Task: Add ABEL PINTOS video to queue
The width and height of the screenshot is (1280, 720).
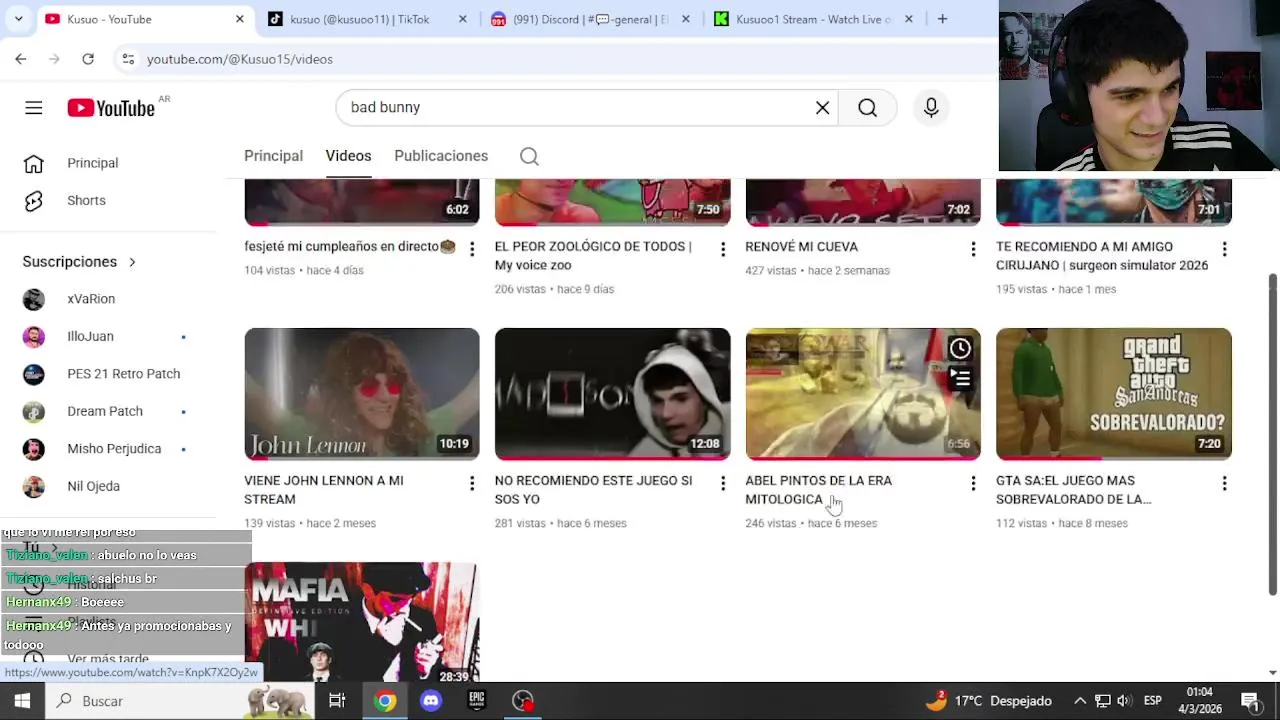Action: click(960, 378)
